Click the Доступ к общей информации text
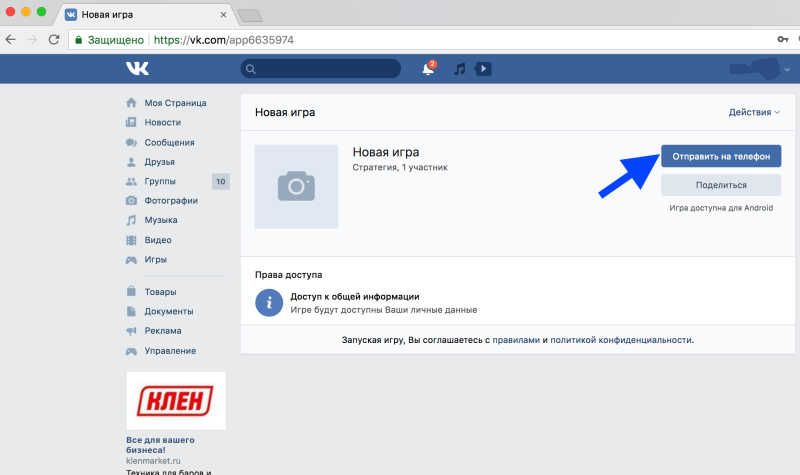This screenshot has height=475, width=800. coord(355,296)
